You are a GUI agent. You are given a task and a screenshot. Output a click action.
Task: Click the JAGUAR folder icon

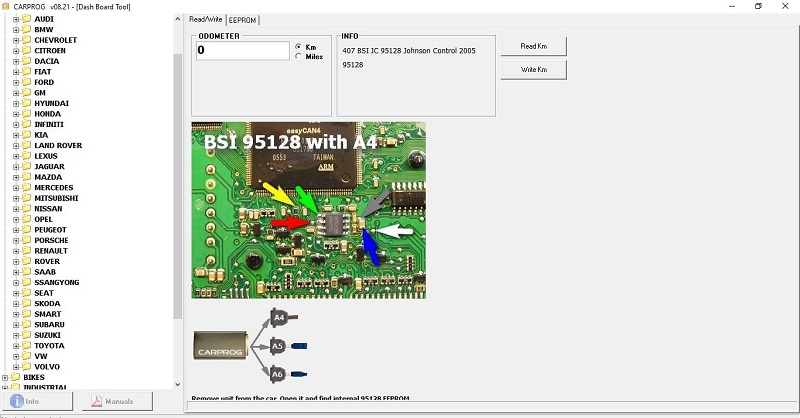27,166
